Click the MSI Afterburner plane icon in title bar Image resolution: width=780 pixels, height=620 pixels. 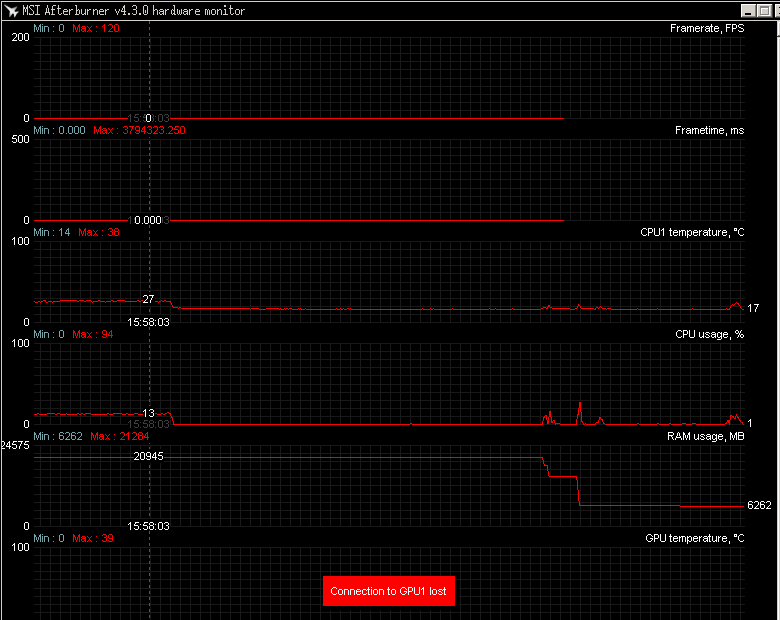pos(11,10)
